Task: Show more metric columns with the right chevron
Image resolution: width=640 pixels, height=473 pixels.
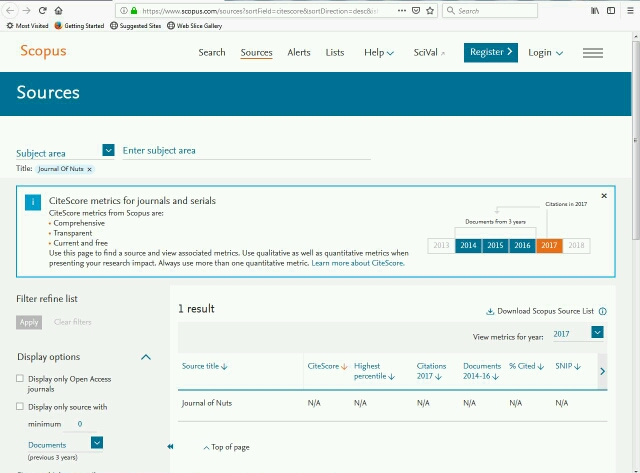Action: 602,371
